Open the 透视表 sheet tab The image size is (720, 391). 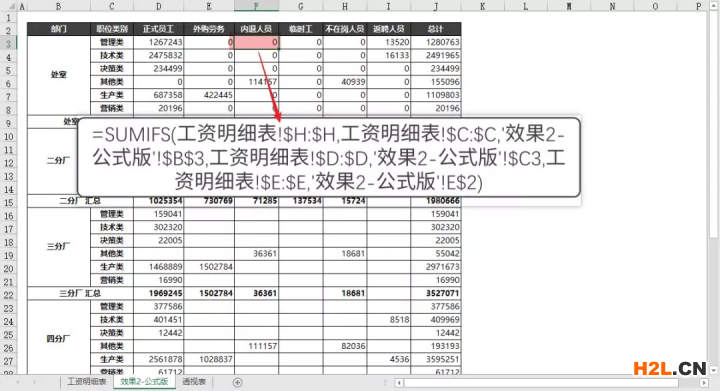[194, 382]
